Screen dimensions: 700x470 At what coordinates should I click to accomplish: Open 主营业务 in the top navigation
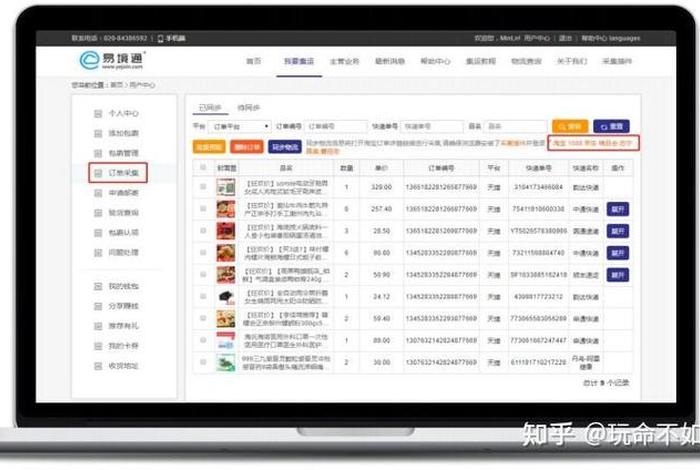click(344, 61)
